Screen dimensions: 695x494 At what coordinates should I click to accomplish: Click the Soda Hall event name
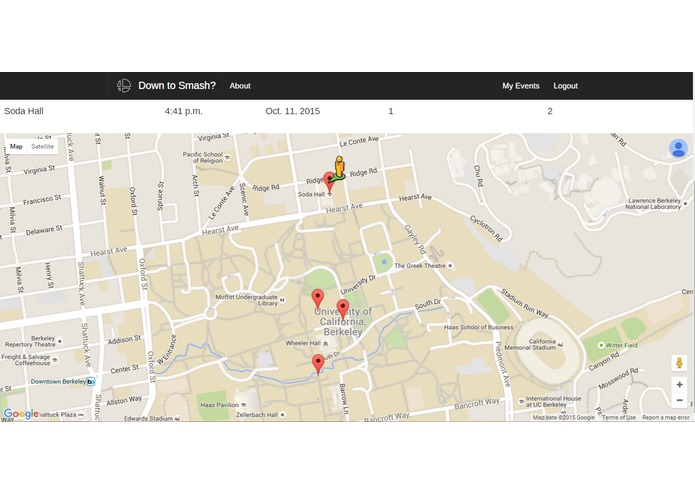[24, 111]
